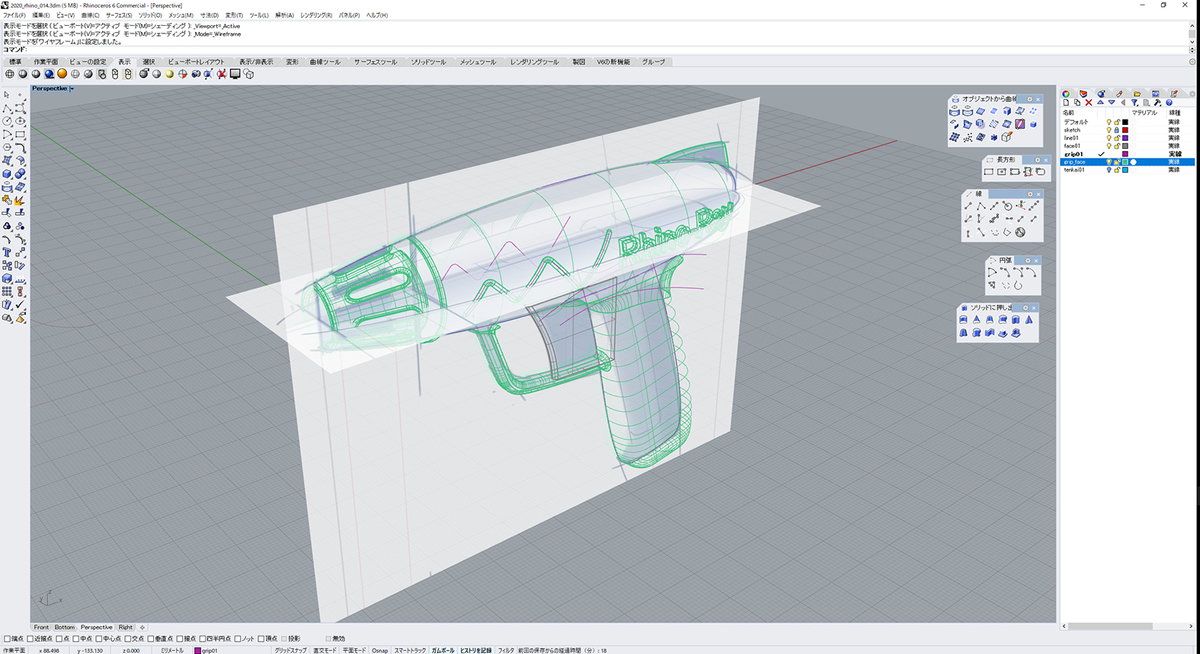This screenshot has height=654, width=1200.
Task: Open the folder tab icon in right panel
Action: click(1137, 94)
